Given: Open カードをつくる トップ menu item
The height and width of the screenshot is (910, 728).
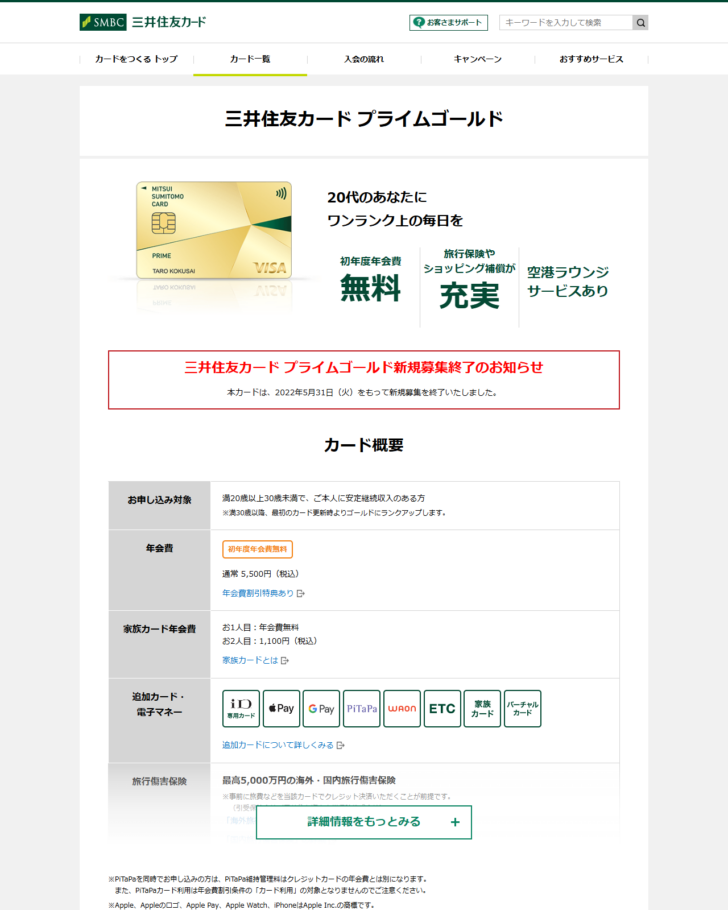Looking at the screenshot, I should (x=136, y=59).
